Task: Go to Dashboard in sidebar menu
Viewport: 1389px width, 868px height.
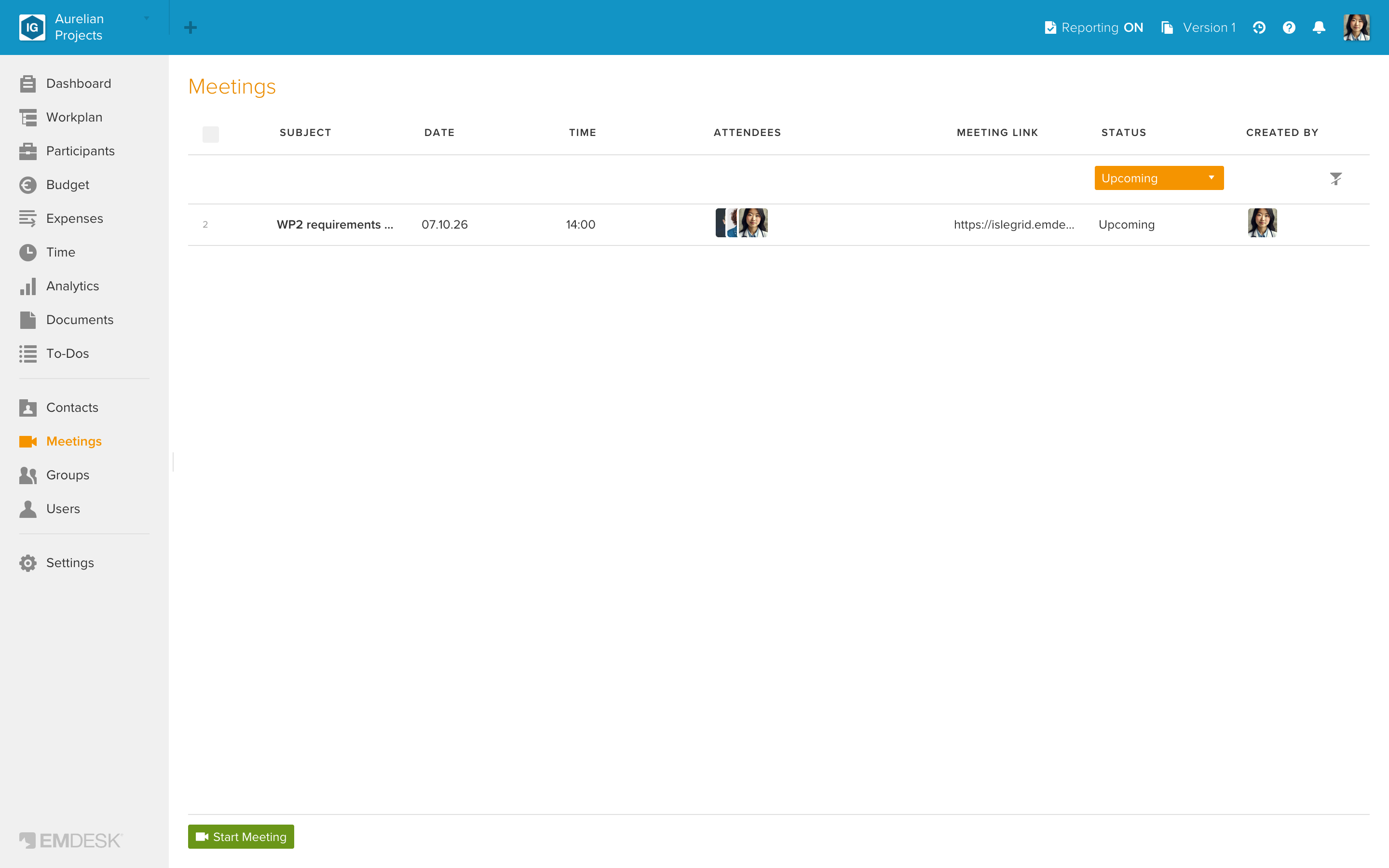Action: click(x=79, y=84)
